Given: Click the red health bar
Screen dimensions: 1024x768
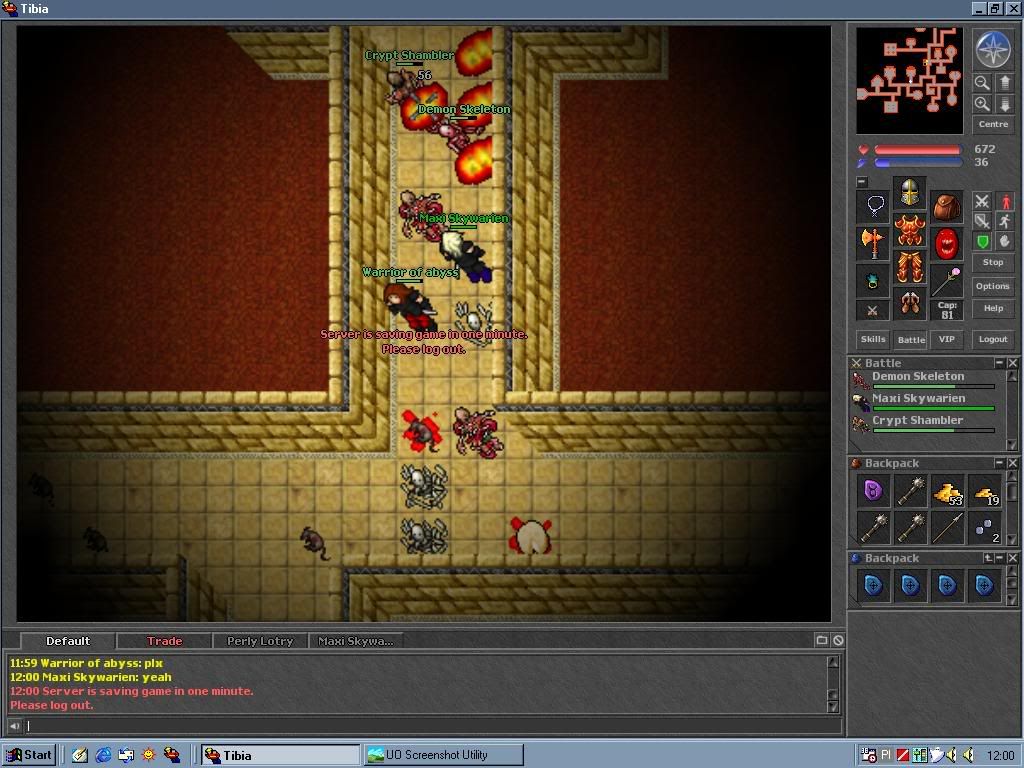Looking at the screenshot, I should [918, 150].
